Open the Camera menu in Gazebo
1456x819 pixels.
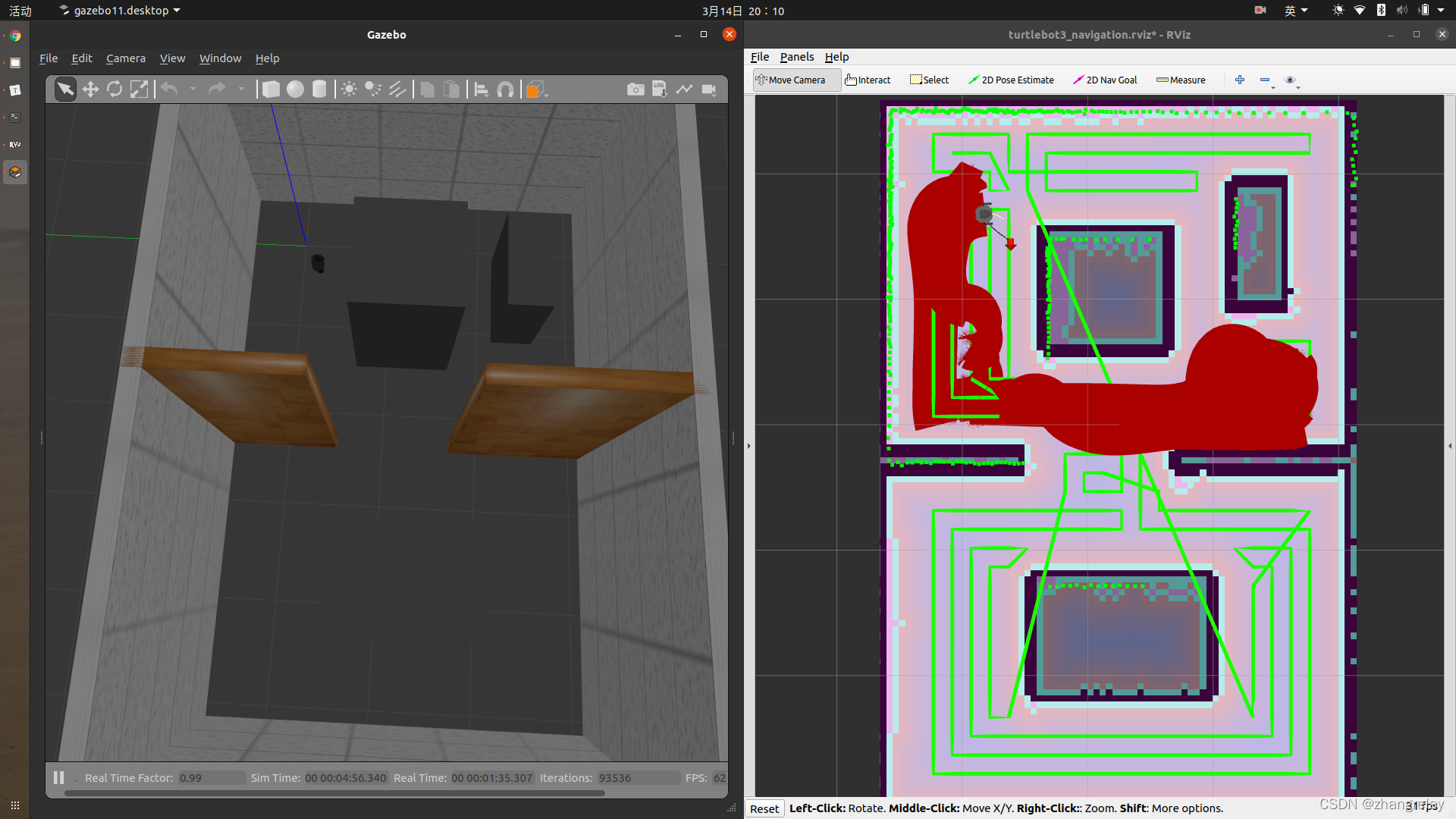point(125,58)
